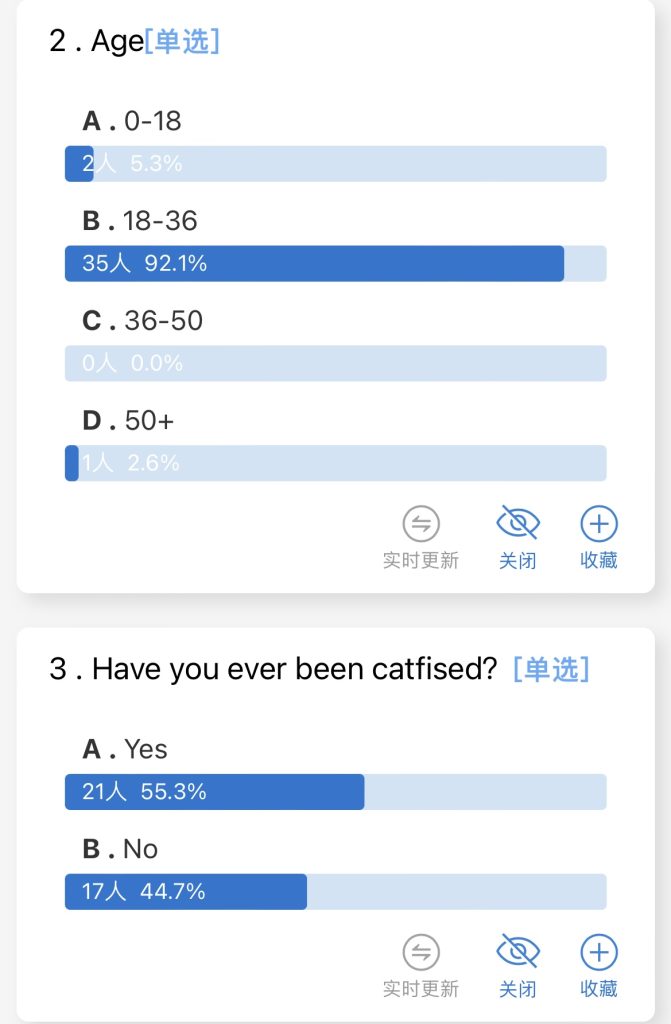Click 收藏 label under Age question
The width and height of the screenshot is (671, 1024).
(598, 560)
